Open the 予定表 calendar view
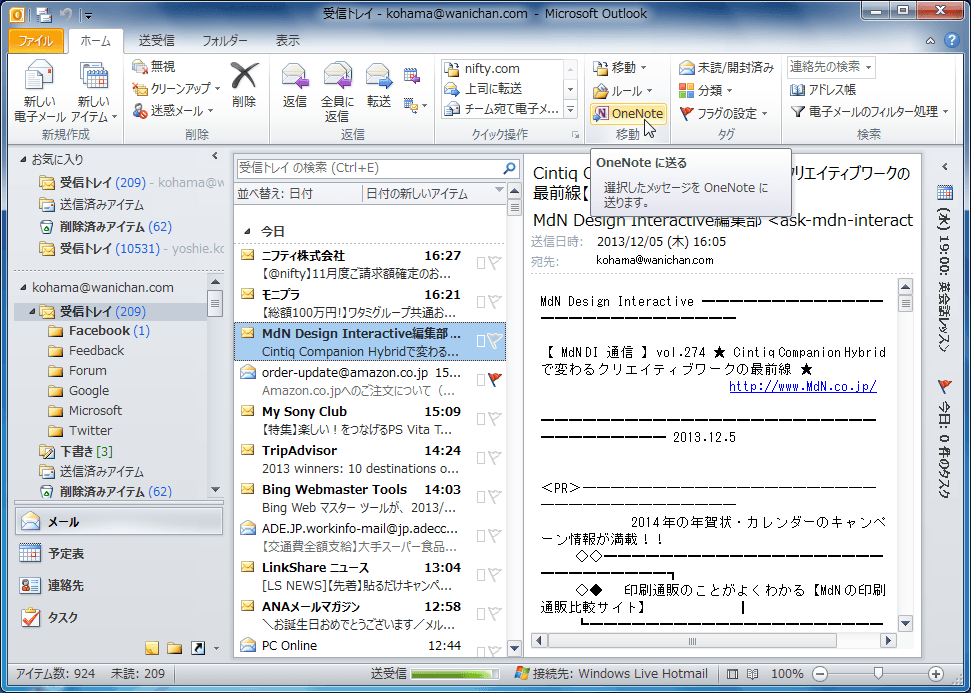Viewport: 971px width, 693px height. pos(119,554)
